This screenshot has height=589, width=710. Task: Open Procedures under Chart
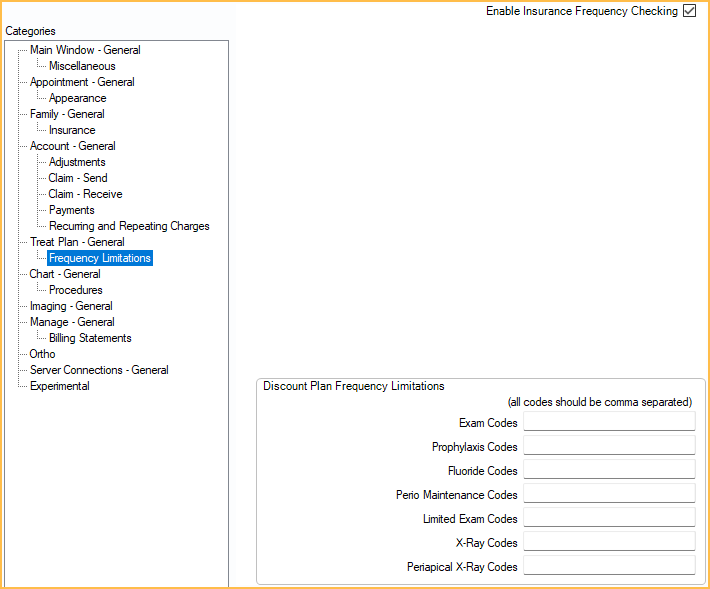tap(75, 290)
